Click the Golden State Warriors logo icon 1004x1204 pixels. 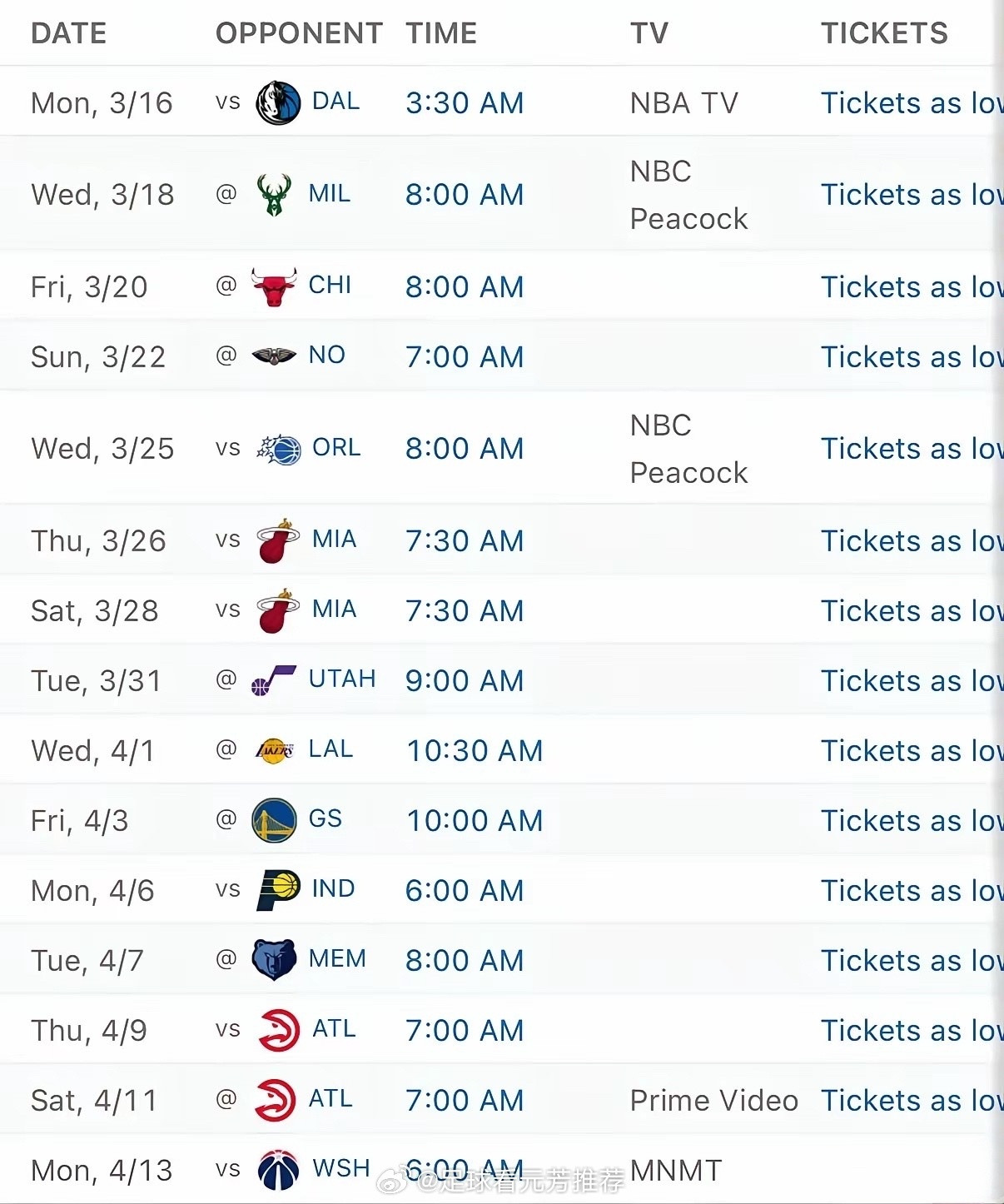(274, 820)
